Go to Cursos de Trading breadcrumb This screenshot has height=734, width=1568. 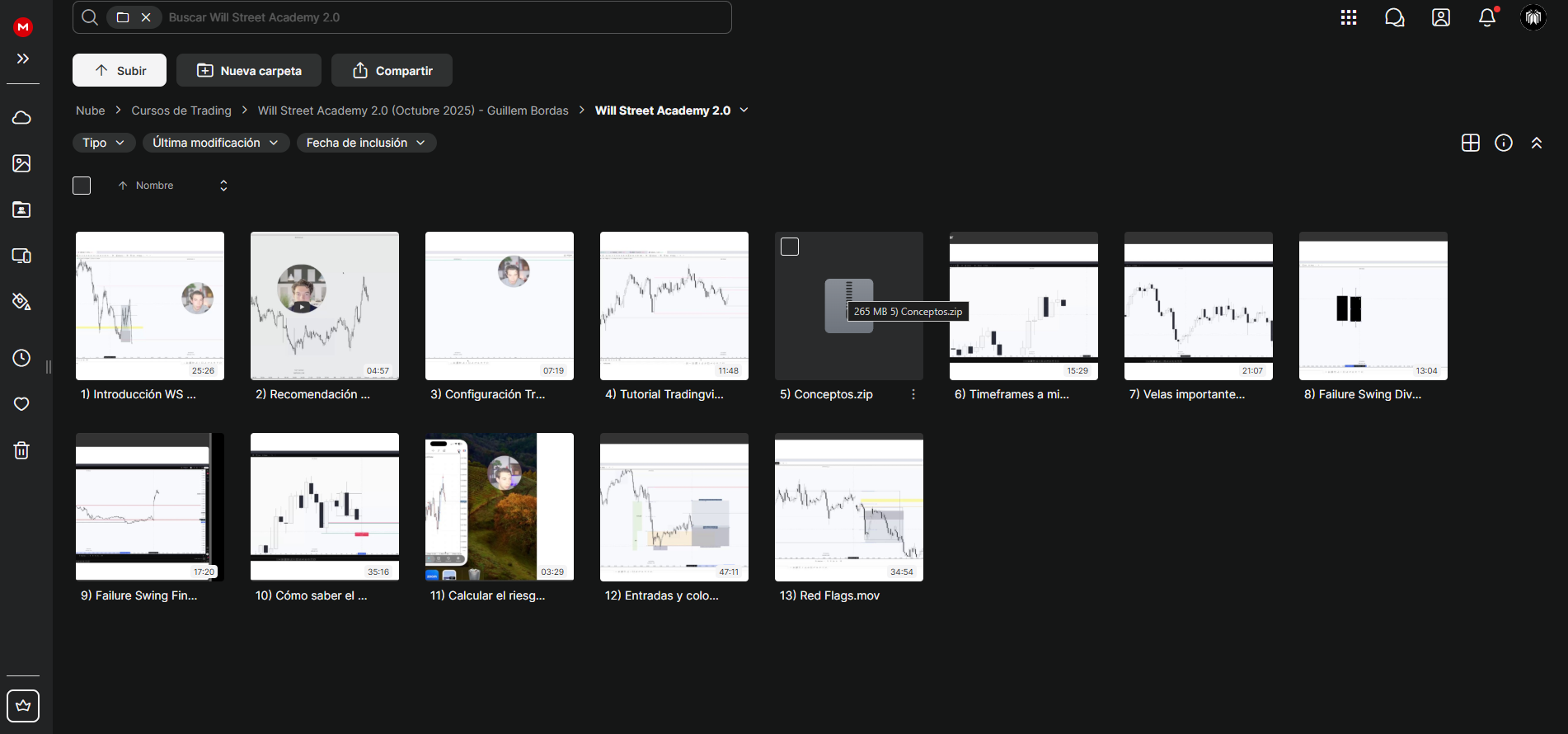181,111
